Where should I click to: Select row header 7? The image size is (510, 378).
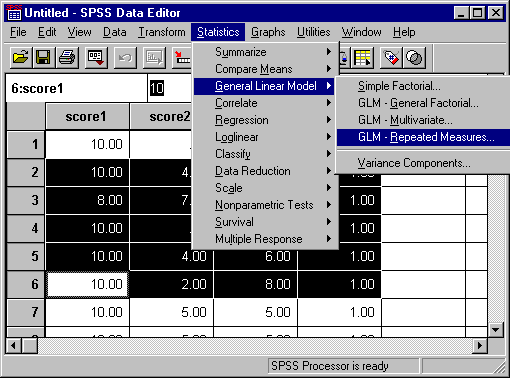[26, 312]
